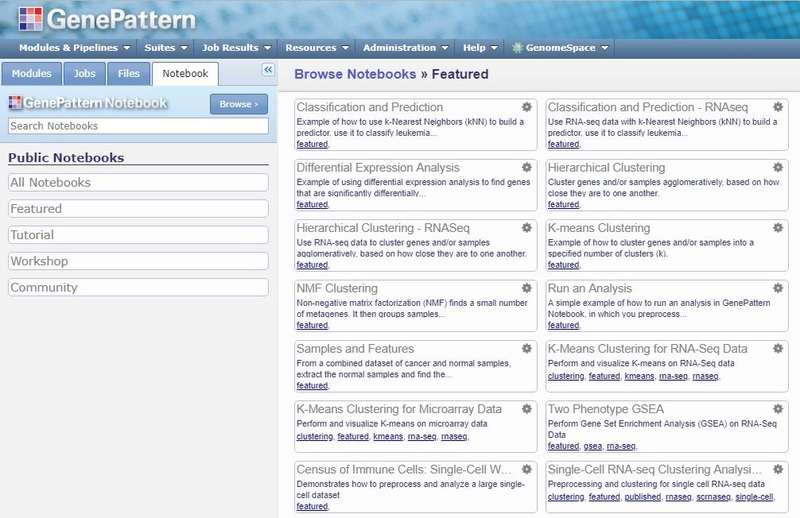The image size is (800, 518).
Task: Click the gsea tag under Two Phenotype GSEA
Action: [592, 446]
